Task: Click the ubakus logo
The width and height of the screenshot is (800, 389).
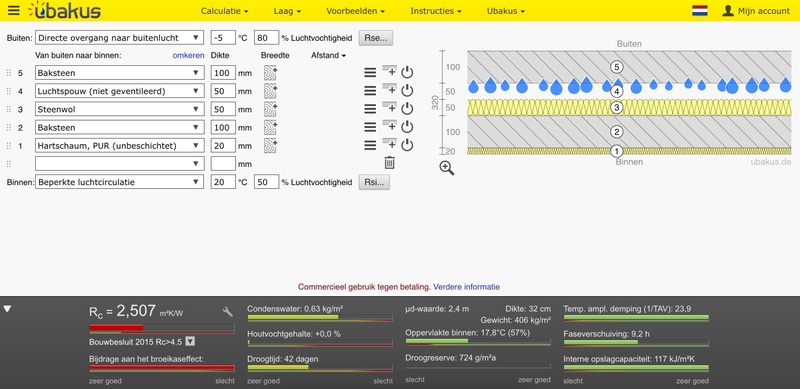Action: pos(64,10)
